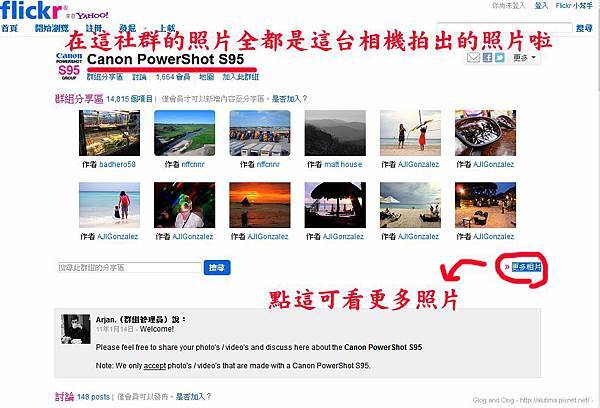The width and height of the screenshot is (600, 408).
Task: Focus the group pool search field
Action: [129, 268]
